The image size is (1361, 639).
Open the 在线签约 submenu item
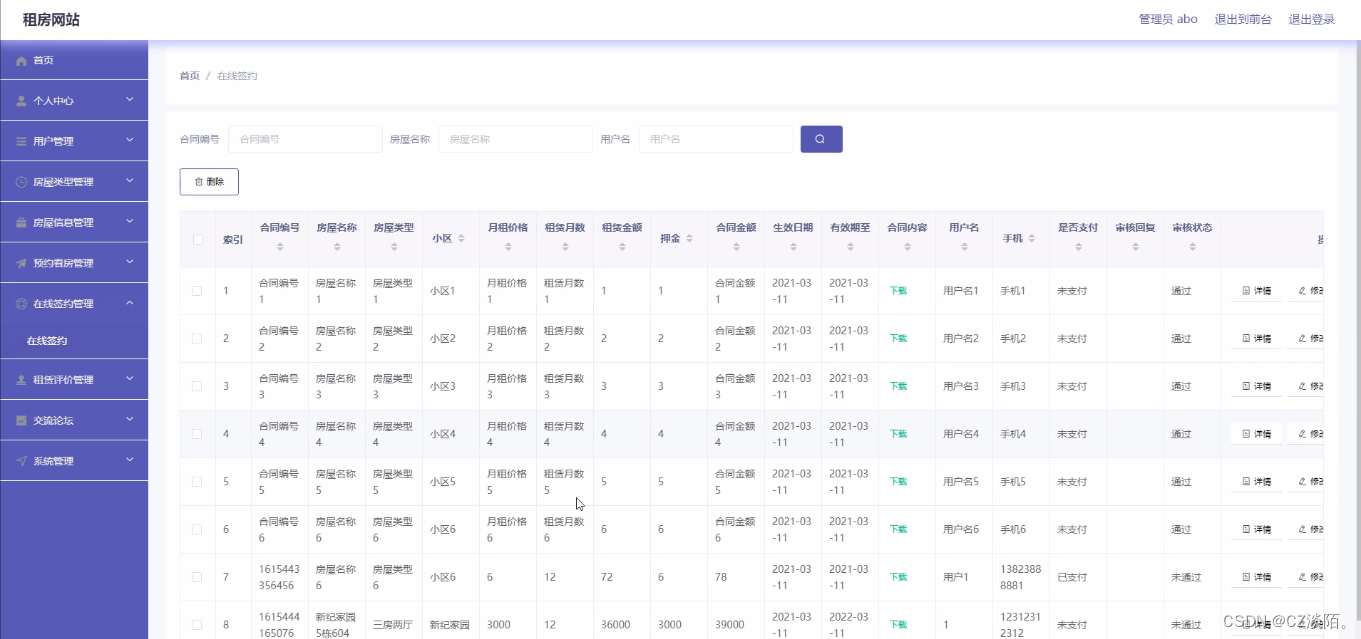tap(74, 341)
